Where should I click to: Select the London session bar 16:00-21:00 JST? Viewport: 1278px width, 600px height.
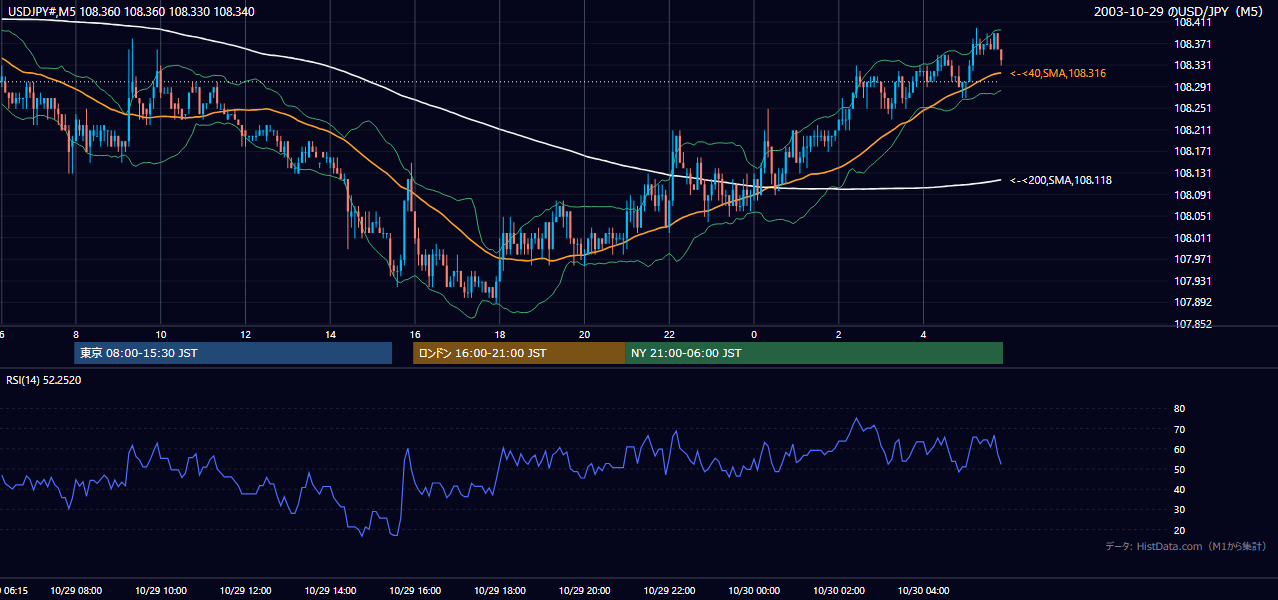(x=519, y=353)
